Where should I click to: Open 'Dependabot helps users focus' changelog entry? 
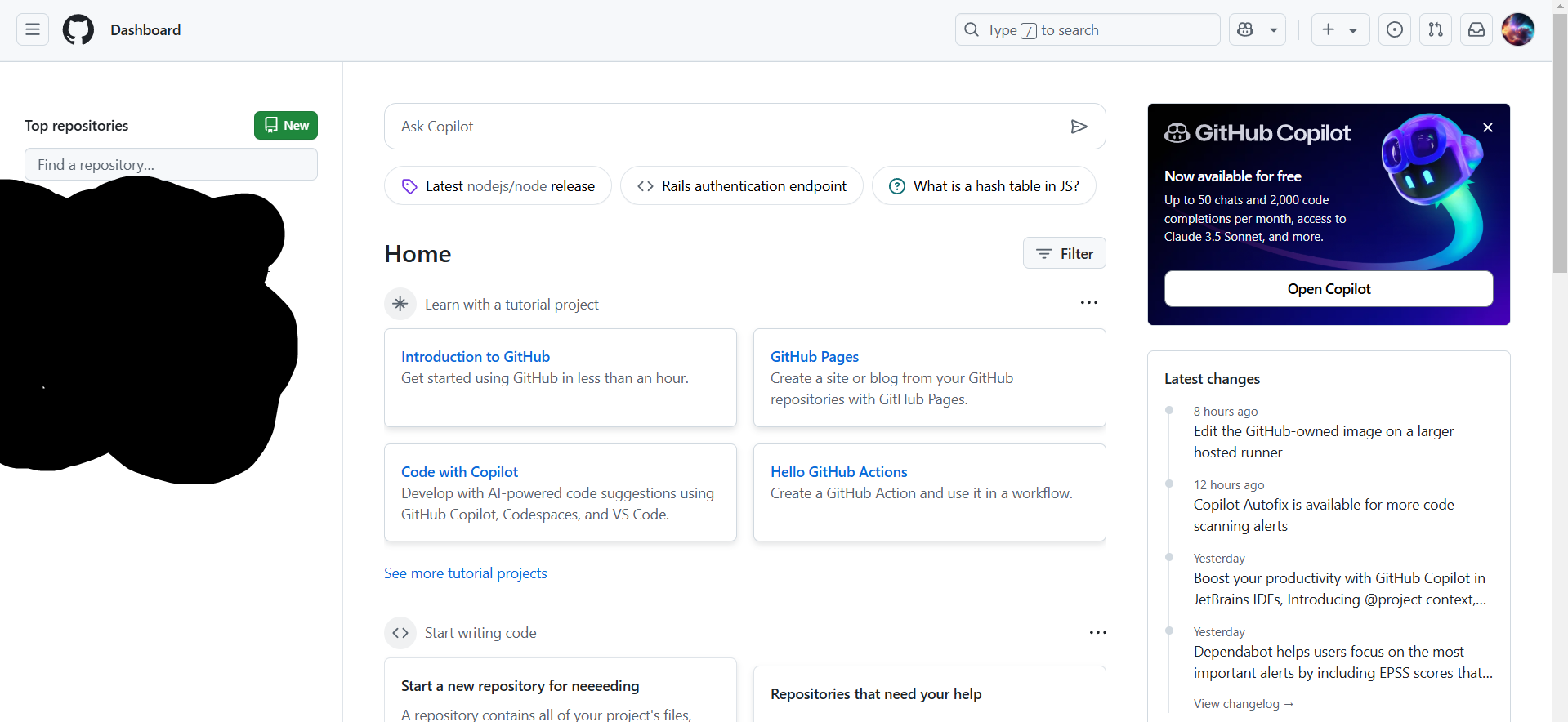pos(1342,662)
